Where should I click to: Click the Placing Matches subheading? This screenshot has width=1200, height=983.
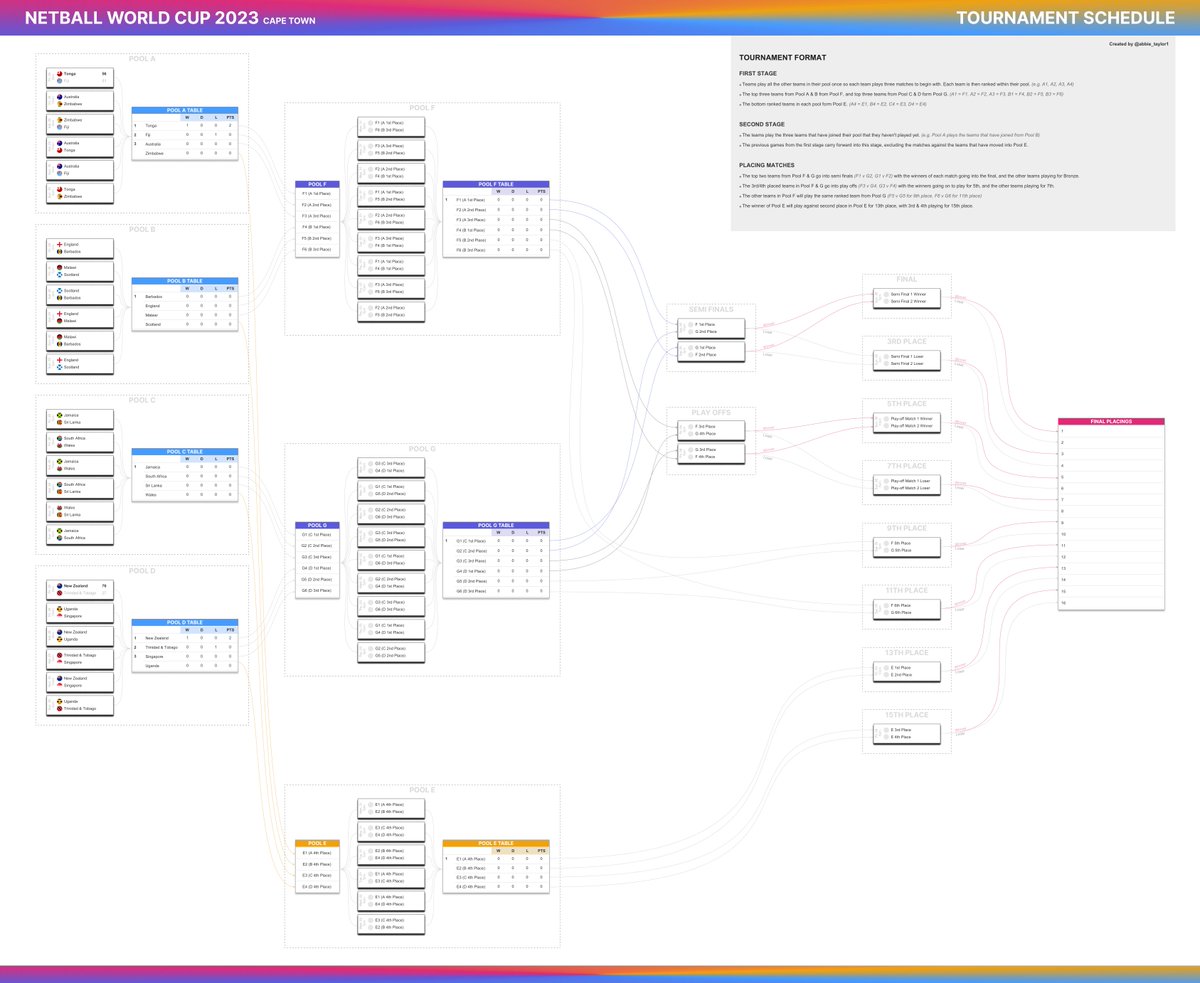(x=767, y=164)
